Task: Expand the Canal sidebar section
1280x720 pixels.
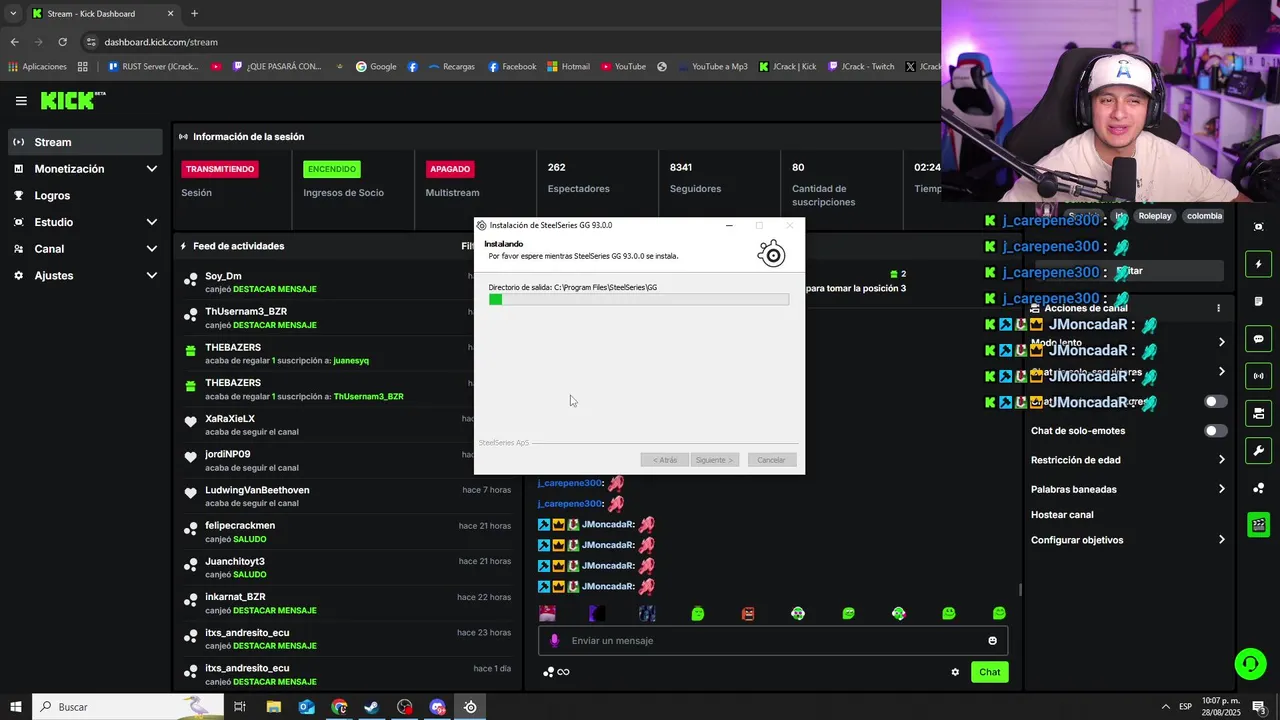Action: point(85,249)
